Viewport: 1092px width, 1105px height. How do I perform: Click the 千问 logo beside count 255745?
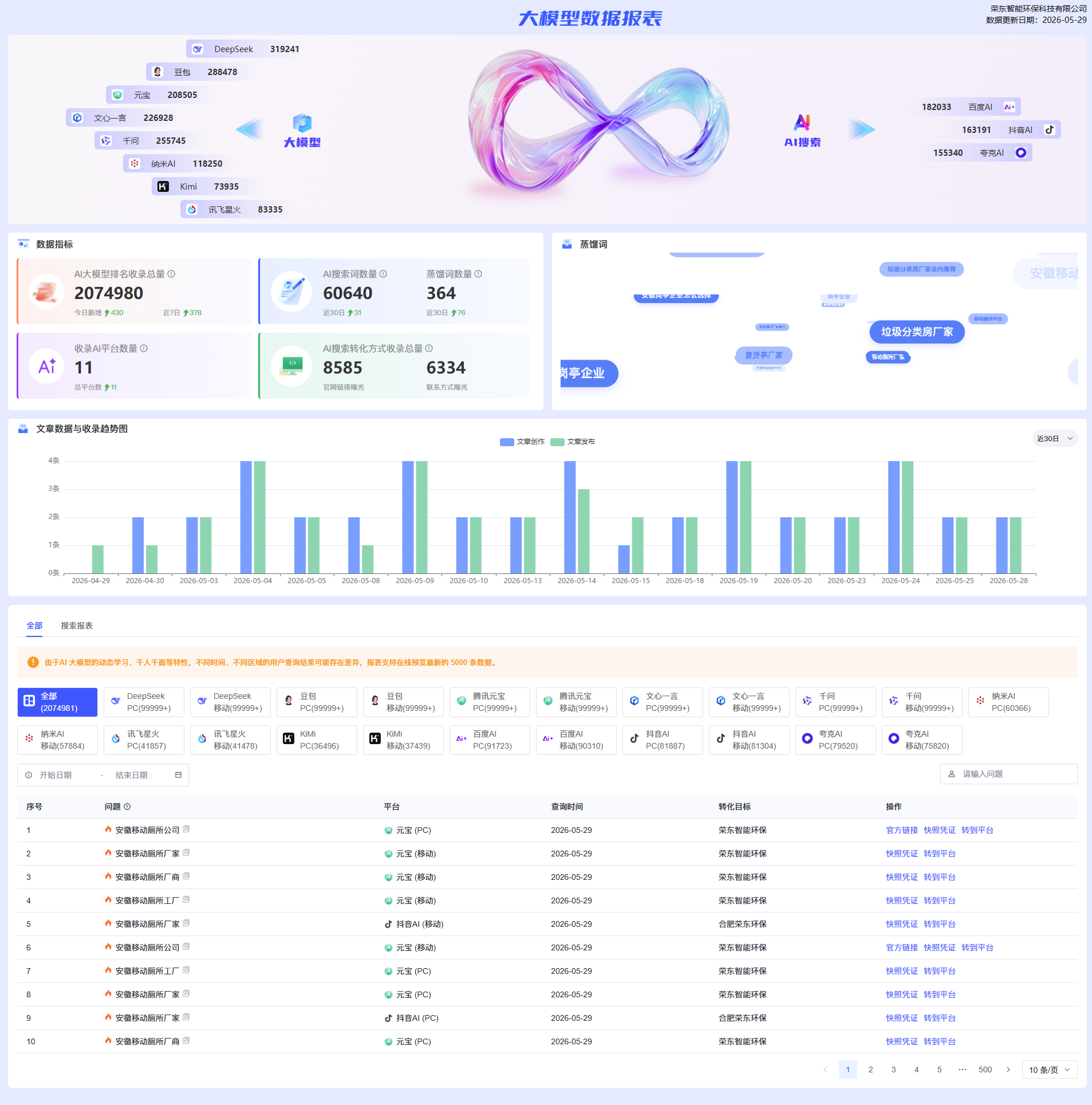[106, 141]
